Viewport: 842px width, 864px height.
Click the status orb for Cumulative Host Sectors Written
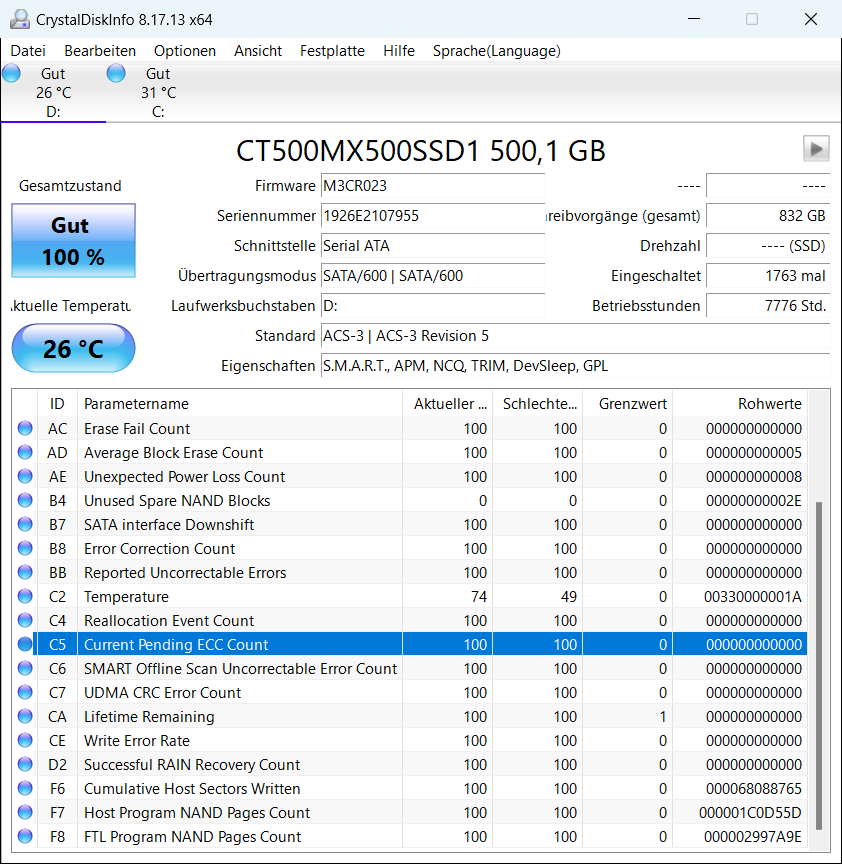pyautogui.click(x=25, y=789)
